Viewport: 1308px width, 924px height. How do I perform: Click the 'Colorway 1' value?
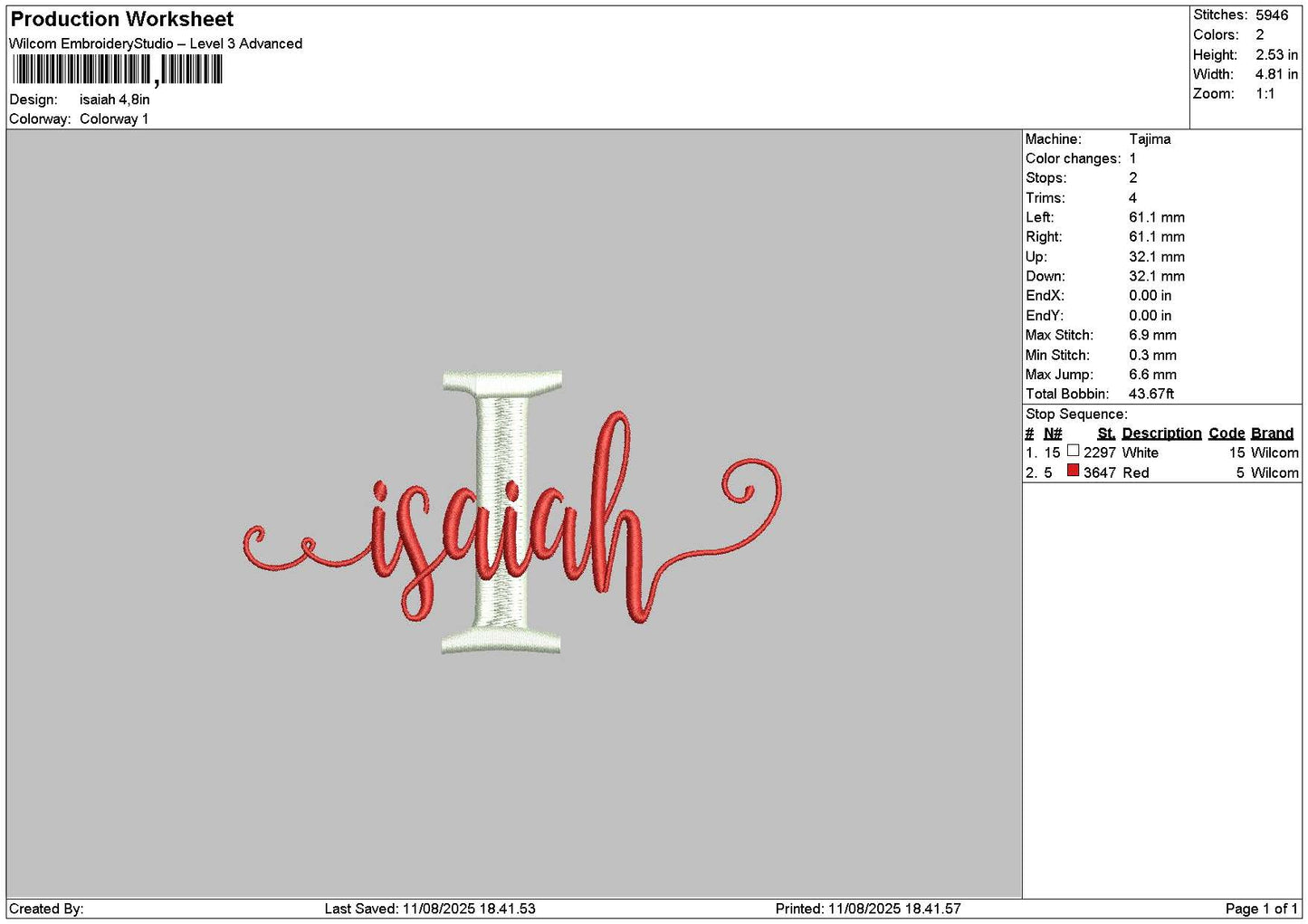tap(114, 119)
